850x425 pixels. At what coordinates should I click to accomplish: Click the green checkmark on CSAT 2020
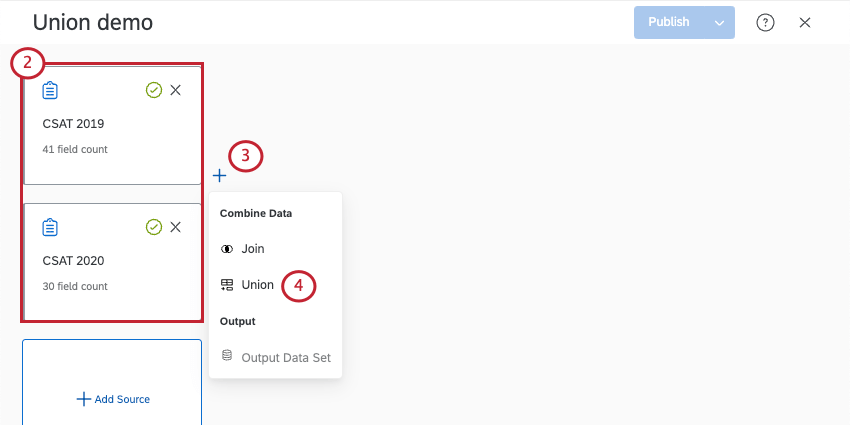click(153, 227)
